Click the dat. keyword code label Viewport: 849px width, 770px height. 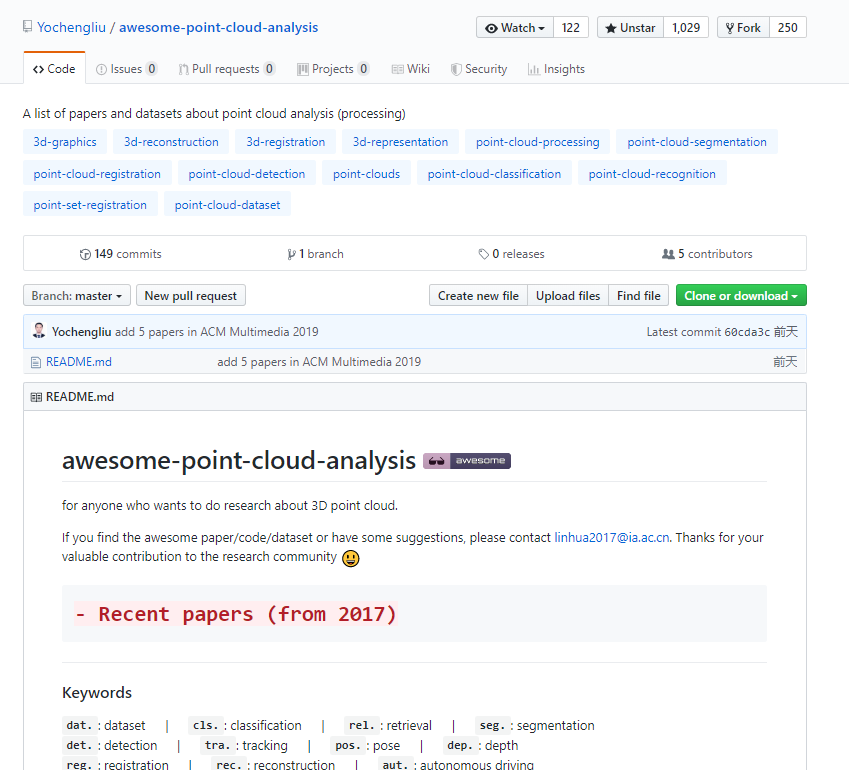[x=80, y=726]
